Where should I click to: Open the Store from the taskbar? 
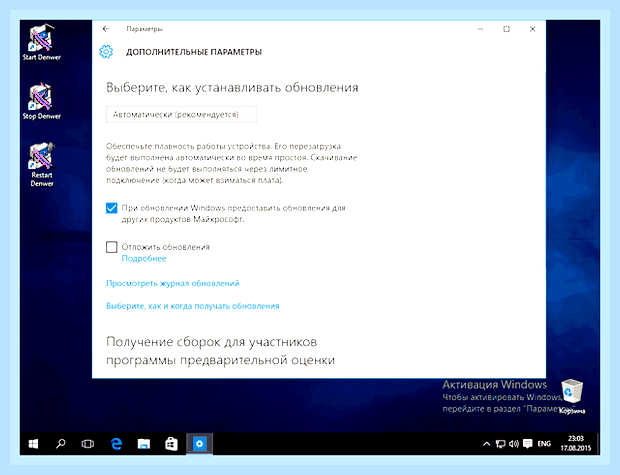tap(171, 444)
